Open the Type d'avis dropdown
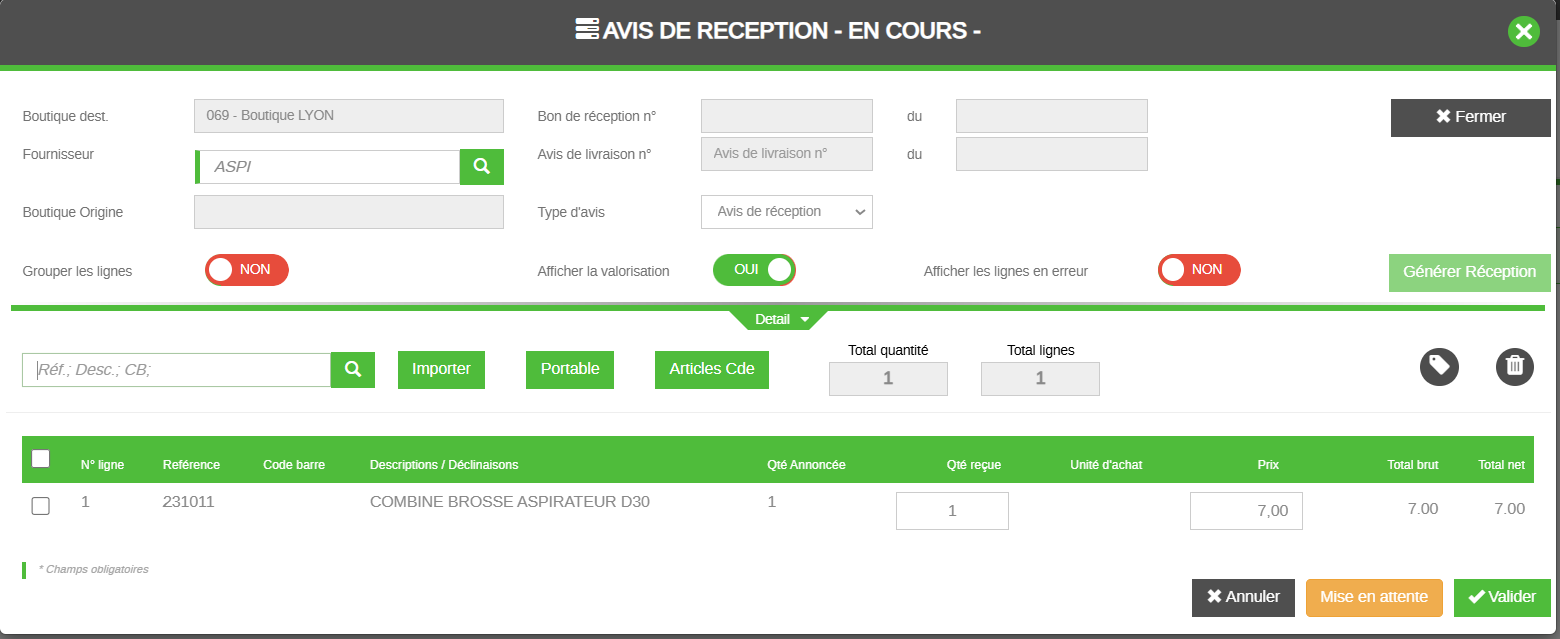The height and width of the screenshot is (639, 1560). click(787, 212)
